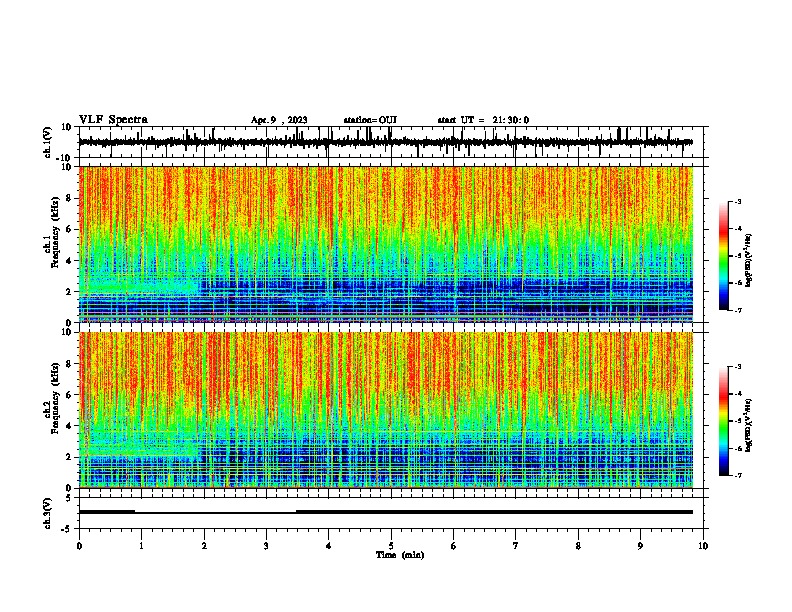Click the ch.2 spectrogram '2' kHz tick

pos(69,457)
